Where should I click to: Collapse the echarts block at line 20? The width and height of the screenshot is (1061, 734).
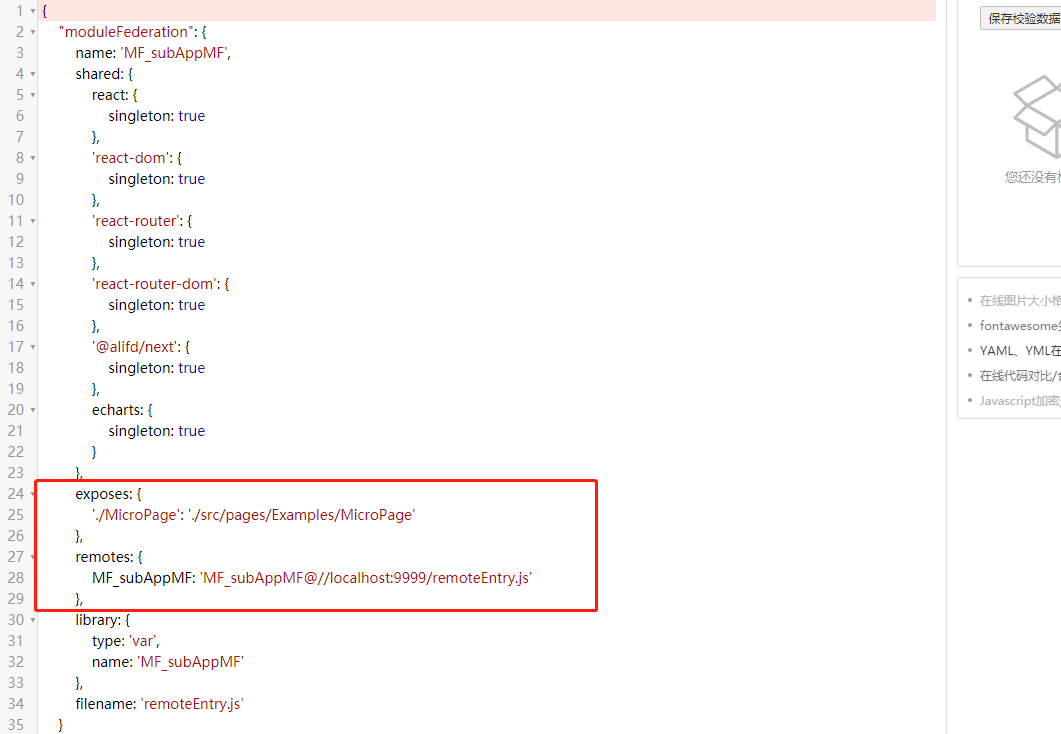[32, 409]
